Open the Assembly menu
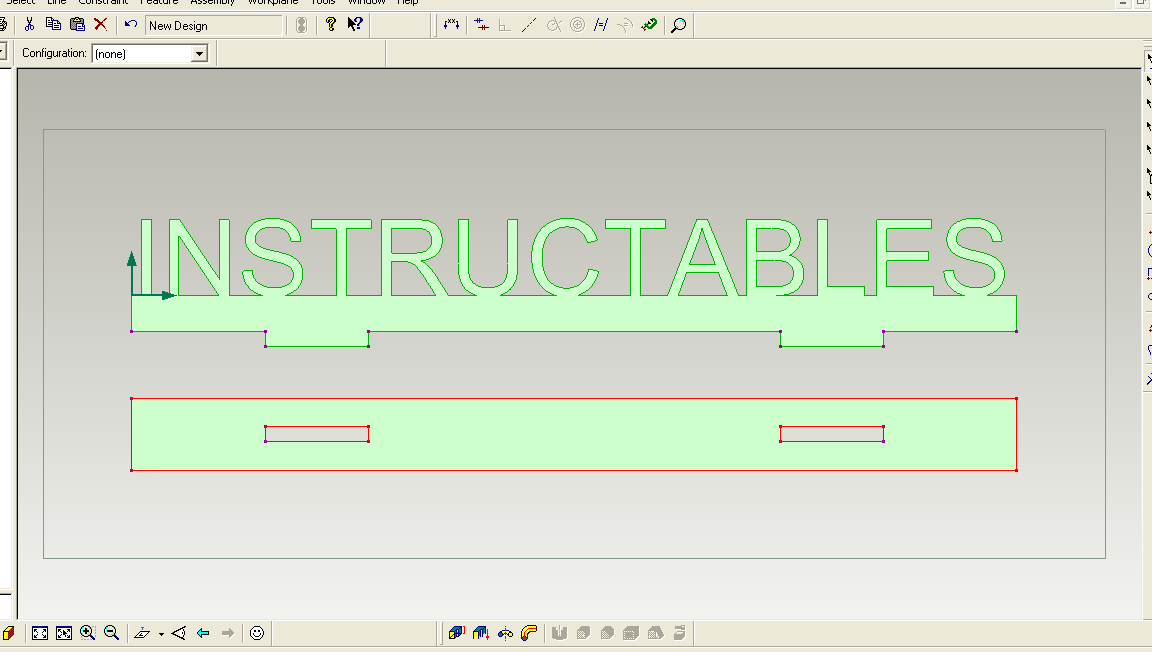This screenshot has width=1152, height=652. (x=212, y=3)
